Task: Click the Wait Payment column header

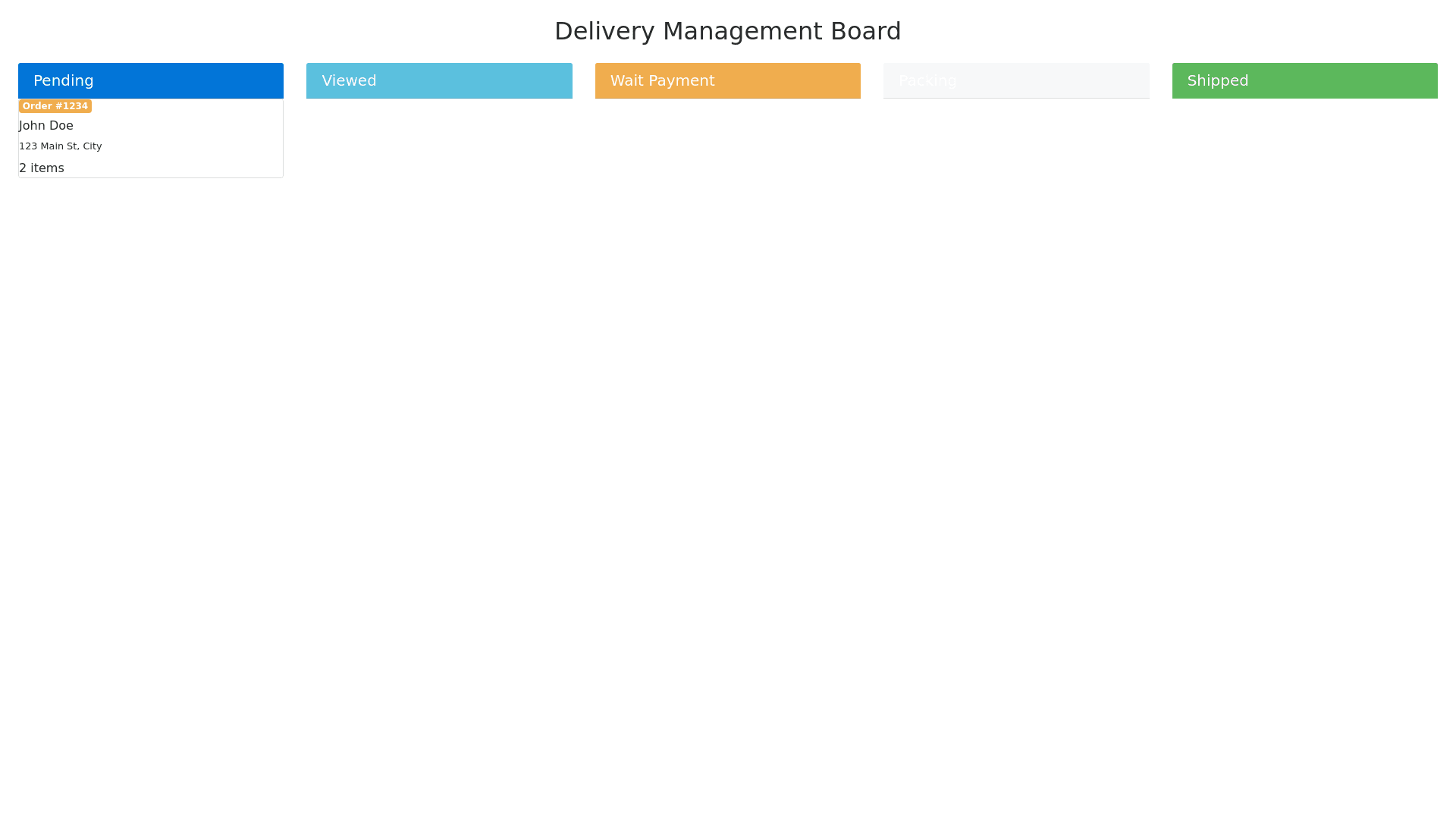Action: click(x=727, y=80)
